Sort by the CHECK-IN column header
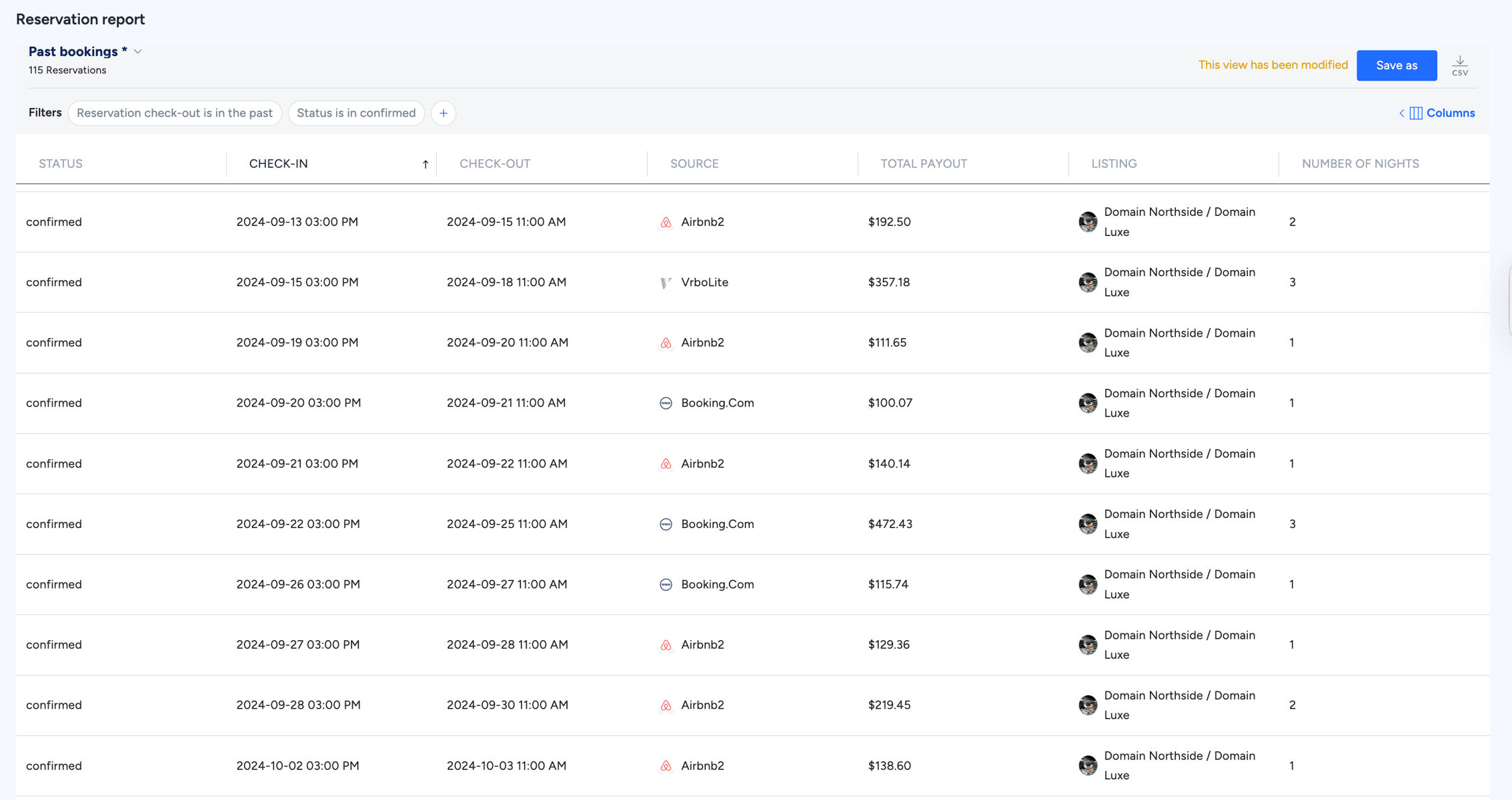1512x800 pixels. click(x=278, y=164)
